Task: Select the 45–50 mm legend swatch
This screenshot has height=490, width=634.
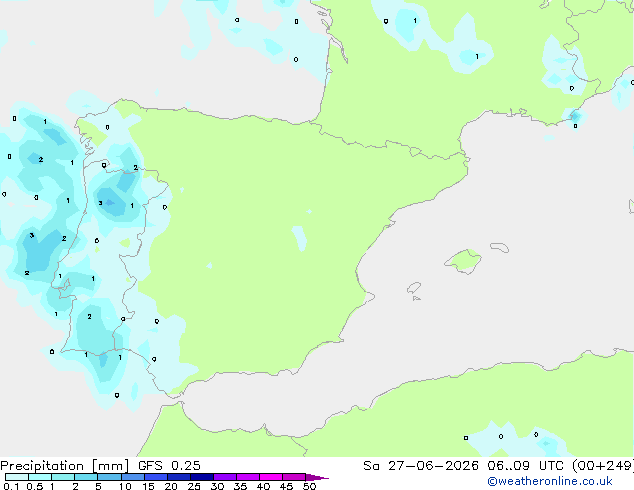Action: click(x=294, y=477)
